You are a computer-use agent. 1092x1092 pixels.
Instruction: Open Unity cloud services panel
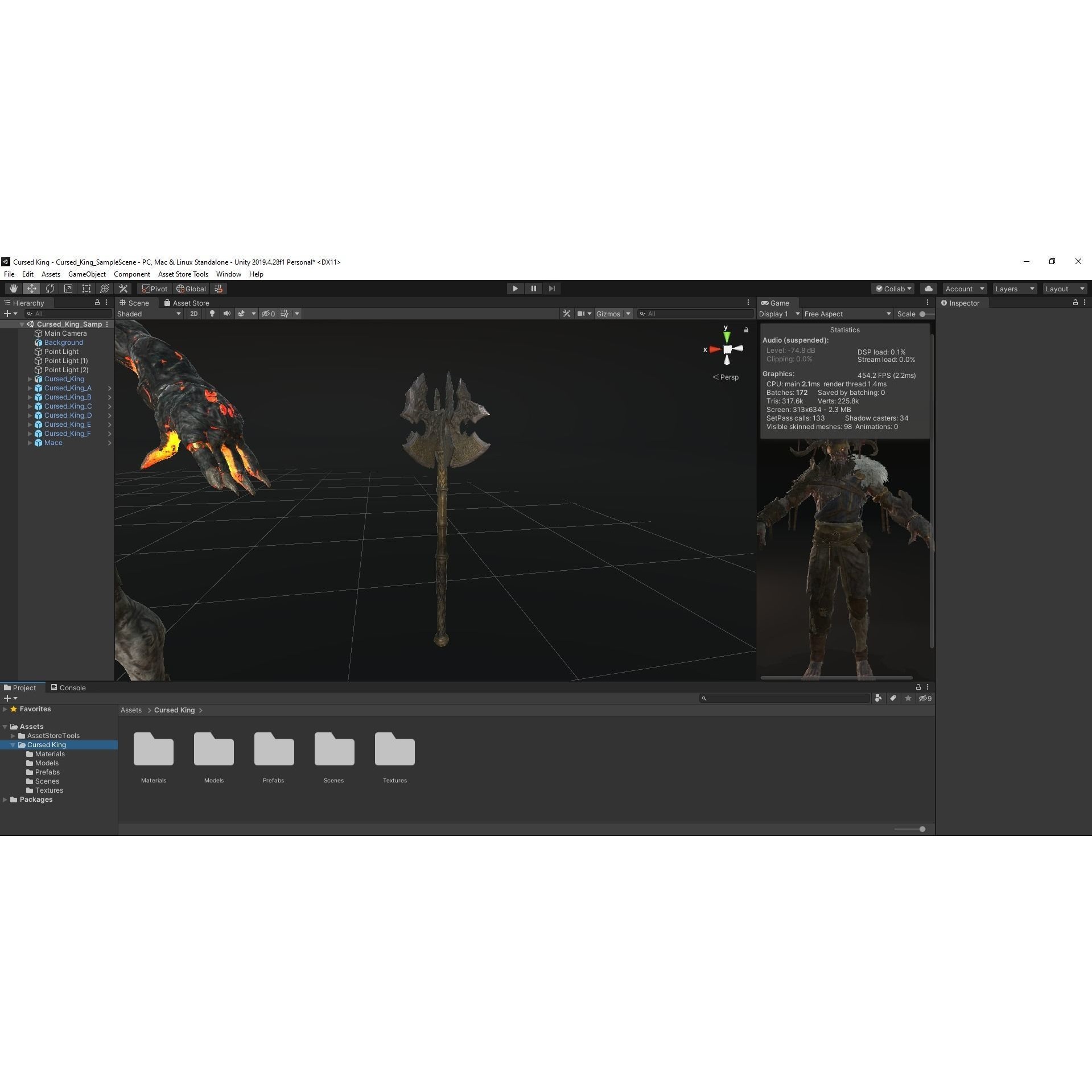point(928,289)
